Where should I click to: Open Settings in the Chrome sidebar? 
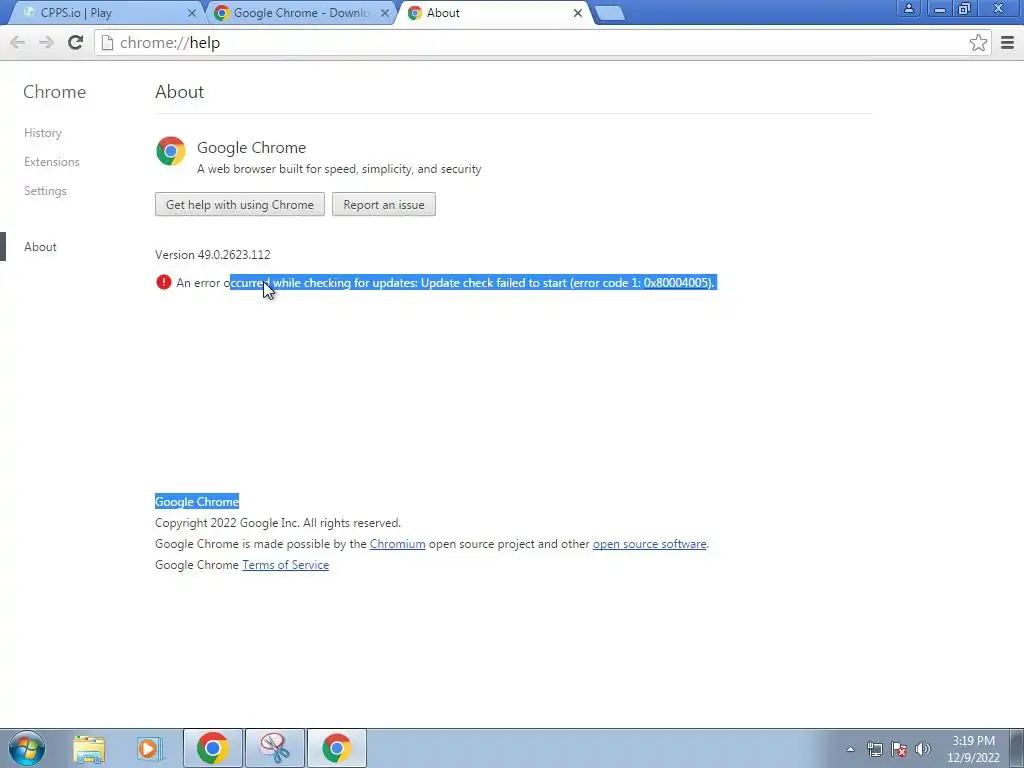click(x=45, y=191)
